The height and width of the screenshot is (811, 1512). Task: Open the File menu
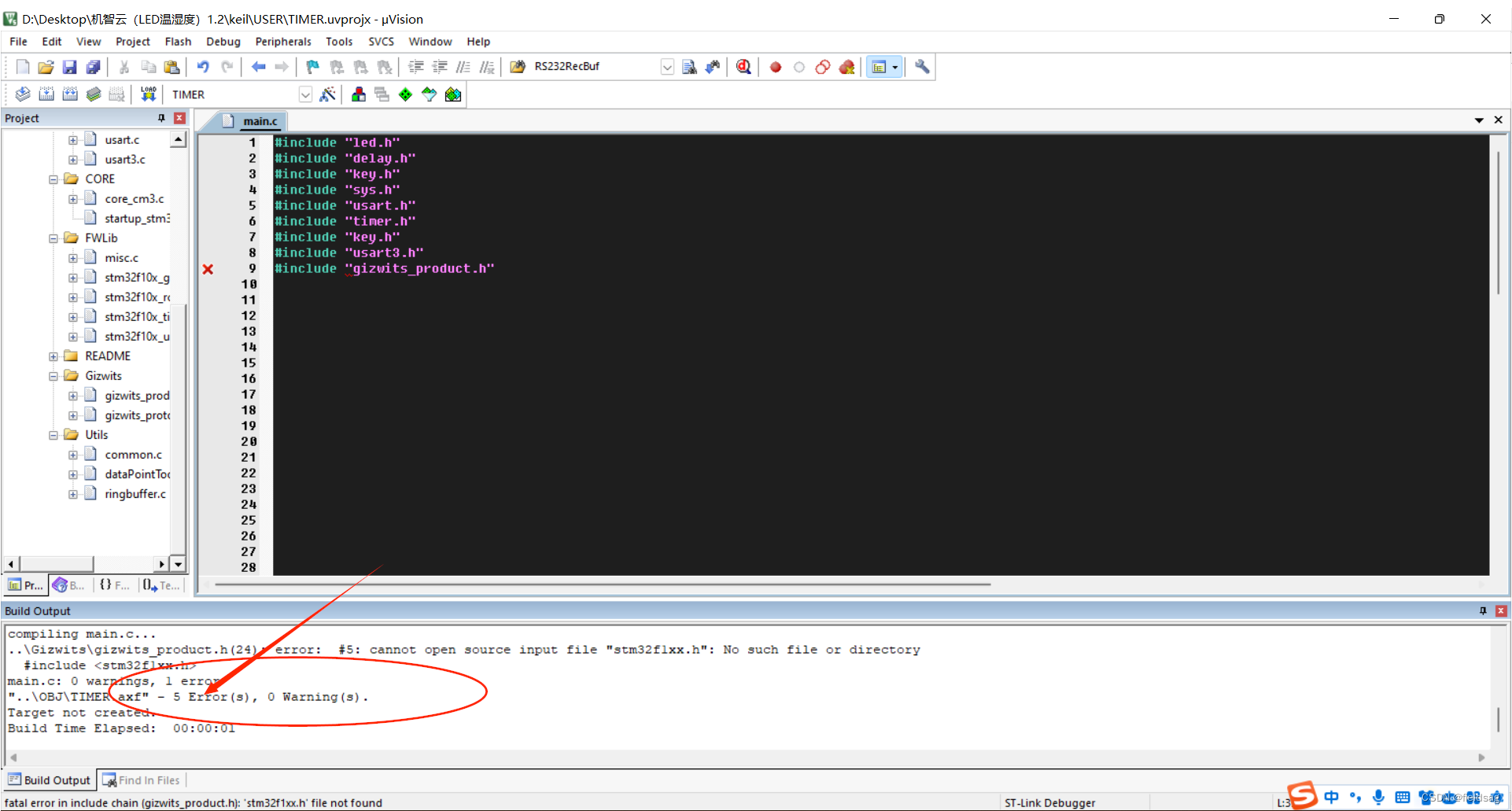(x=18, y=42)
